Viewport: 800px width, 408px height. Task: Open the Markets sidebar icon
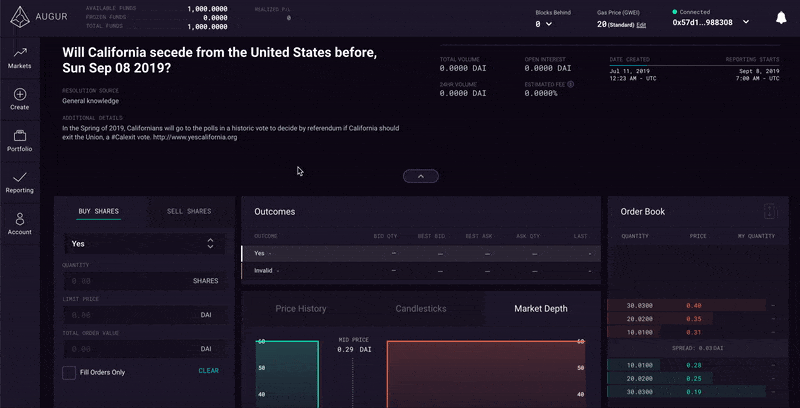pyautogui.click(x=20, y=52)
